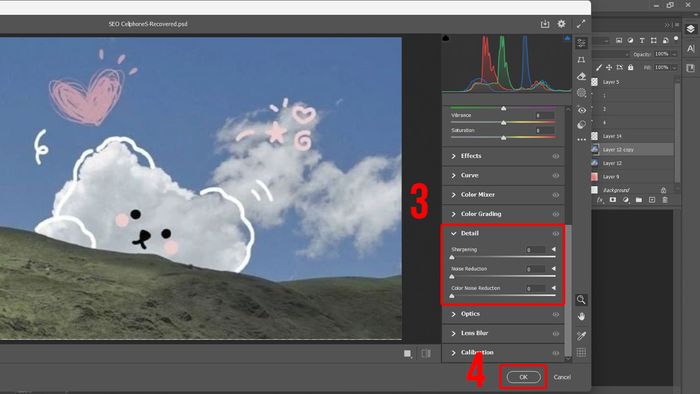The image size is (700, 394).
Task: Expand the Color Grading section
Action: click(x=454, y=214)
